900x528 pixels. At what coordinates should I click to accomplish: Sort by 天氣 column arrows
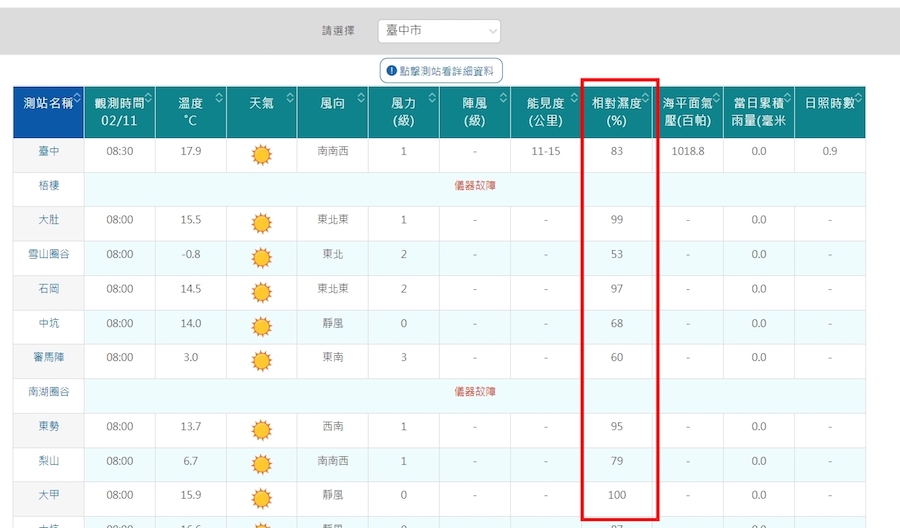click(290, 97)
